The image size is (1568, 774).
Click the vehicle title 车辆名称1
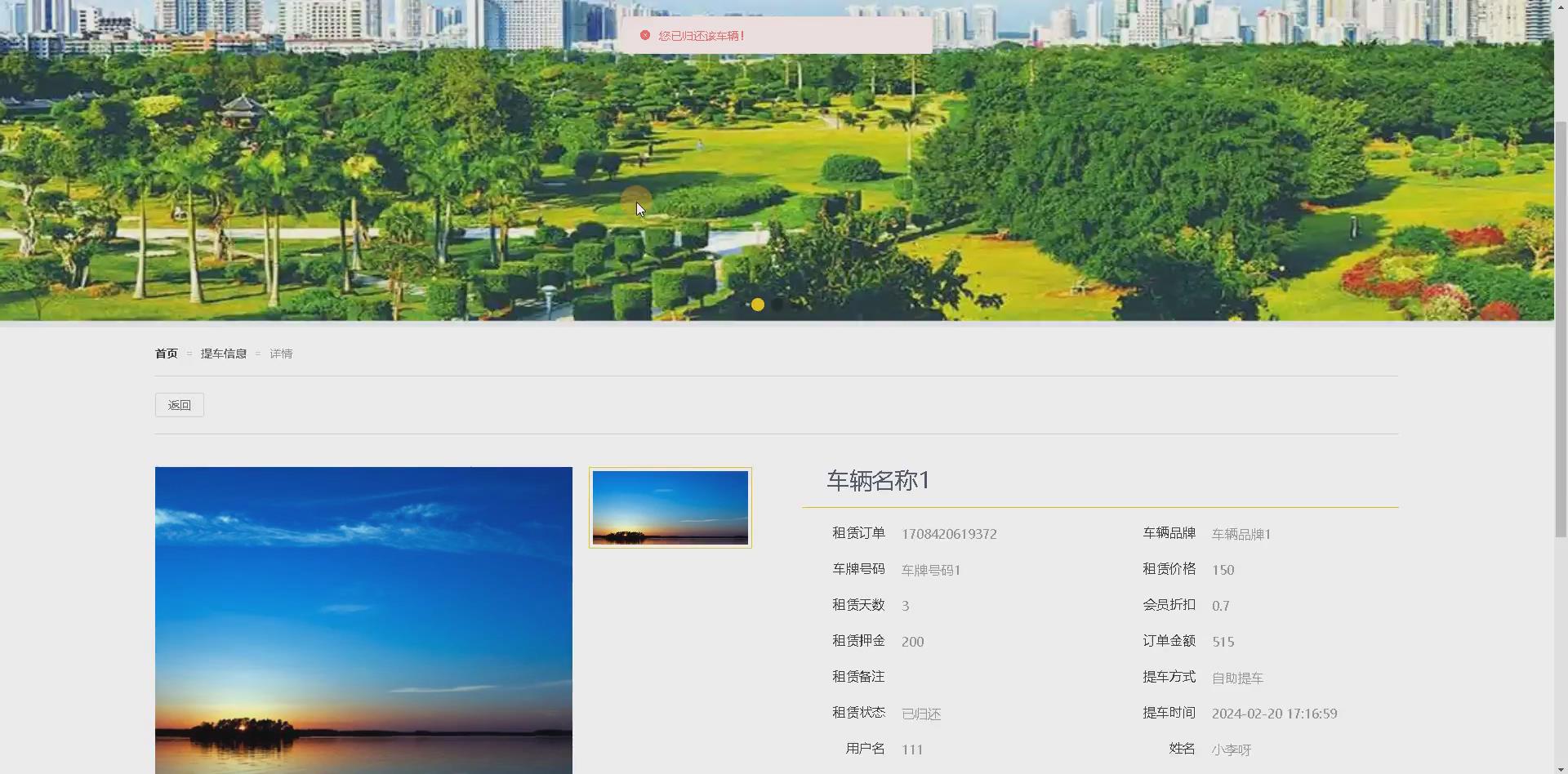point(877,481)
